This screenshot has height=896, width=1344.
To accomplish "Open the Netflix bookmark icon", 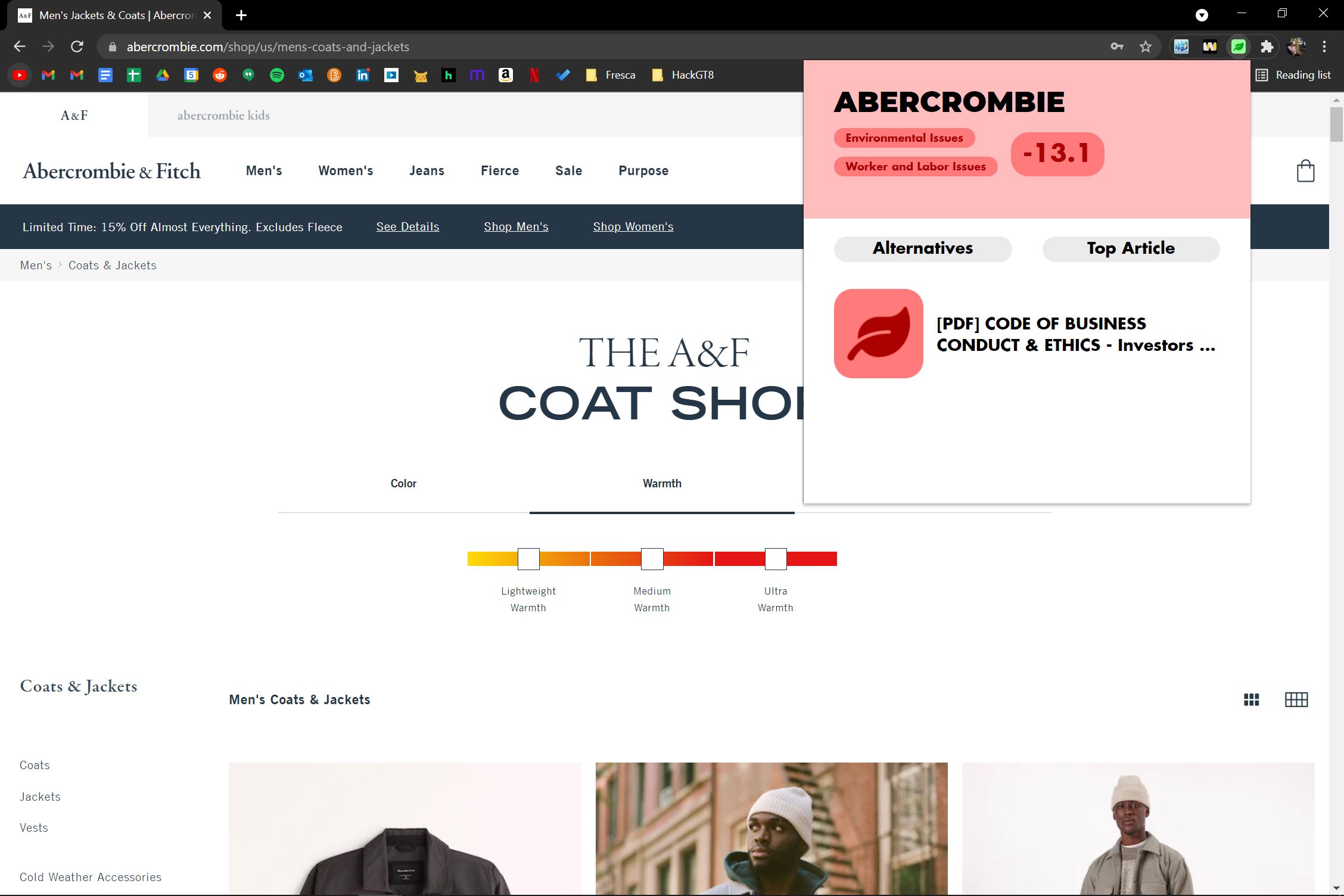I will [534, 75].
